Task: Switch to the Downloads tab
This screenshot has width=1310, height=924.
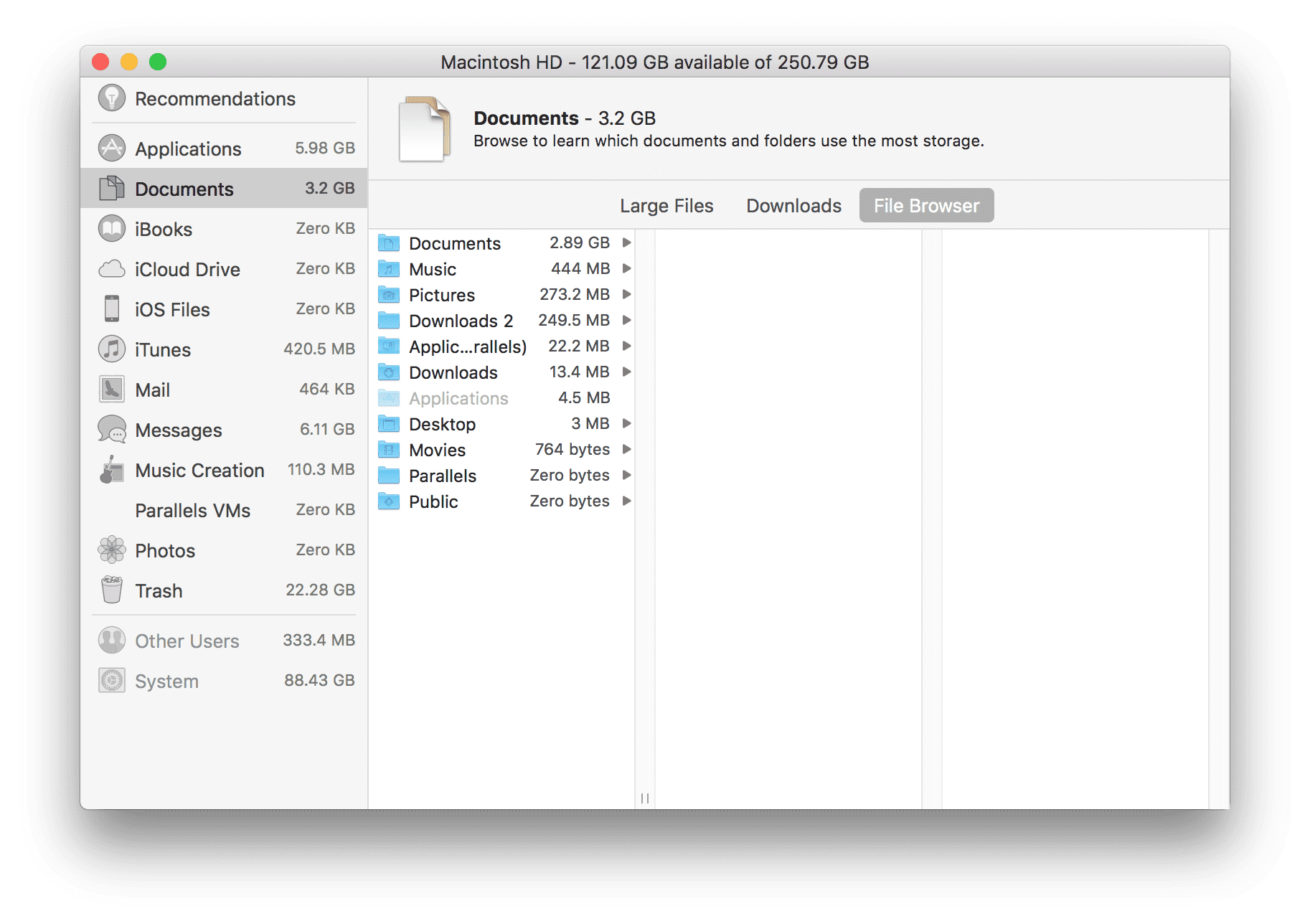Action: pos(793,205)
